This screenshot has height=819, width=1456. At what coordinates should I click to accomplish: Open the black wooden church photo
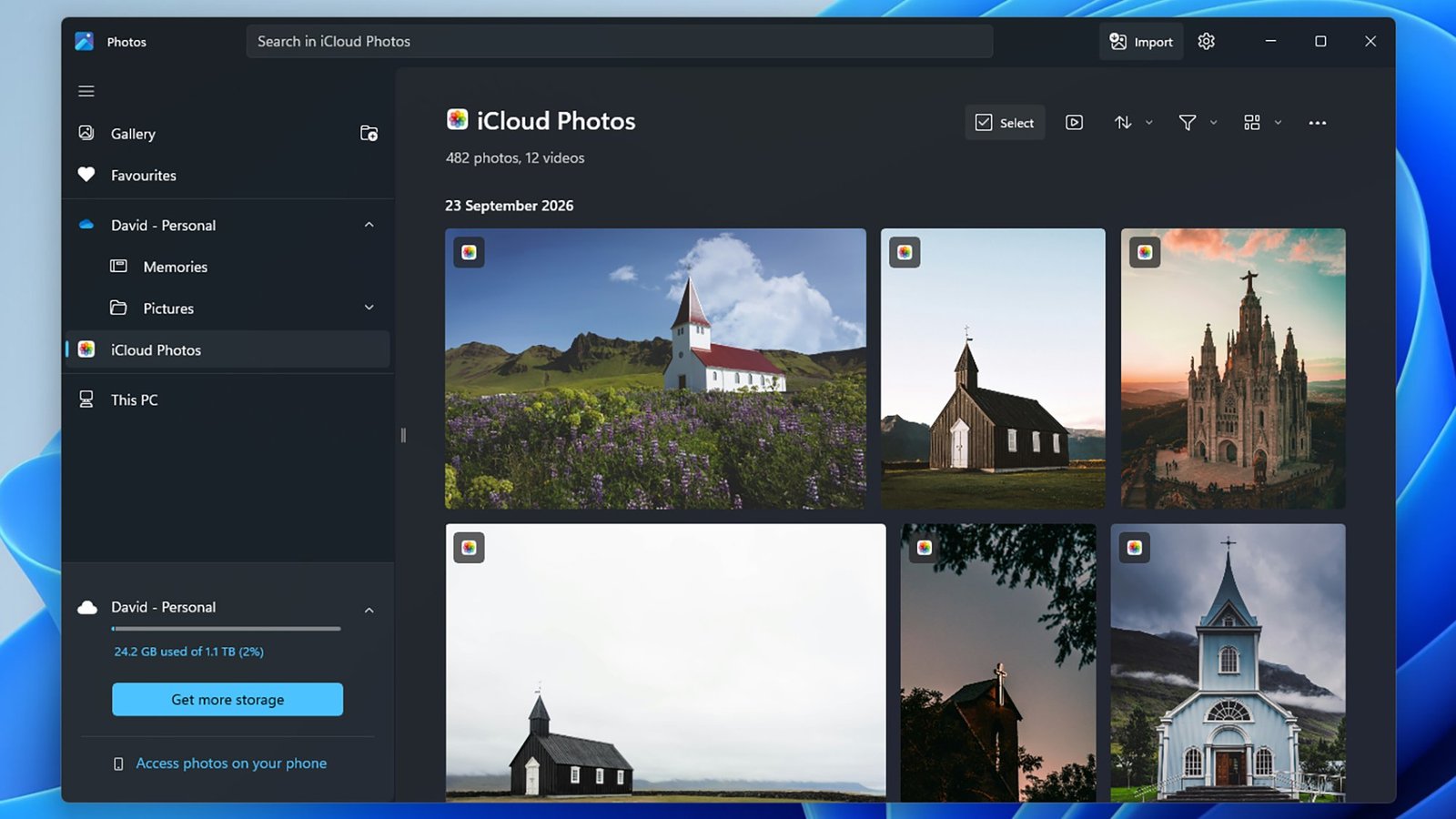[x=993, y=369]
